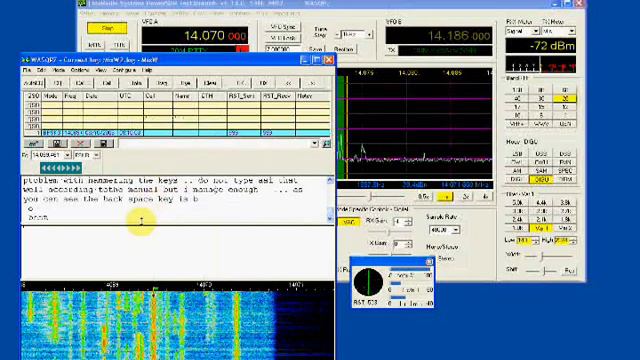Click the MixW waterfall display
Viewport: 640px width, 360px height.
tap(178, 325)
